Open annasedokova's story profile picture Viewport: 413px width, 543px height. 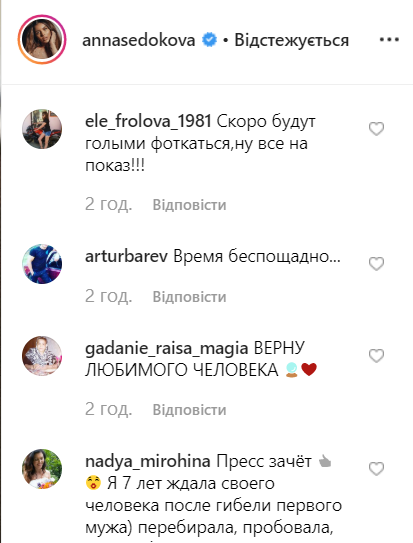coord(42,39)
